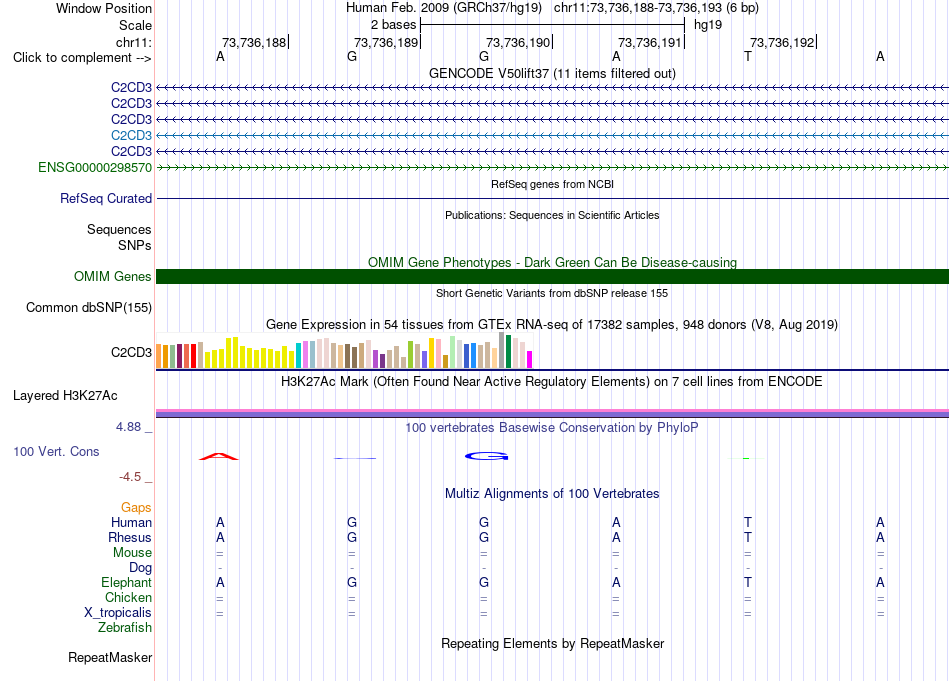
Task: Click the chr11:73,736,188-73,736,193 (6 bp) position text
Action: (x=656, y=8)
